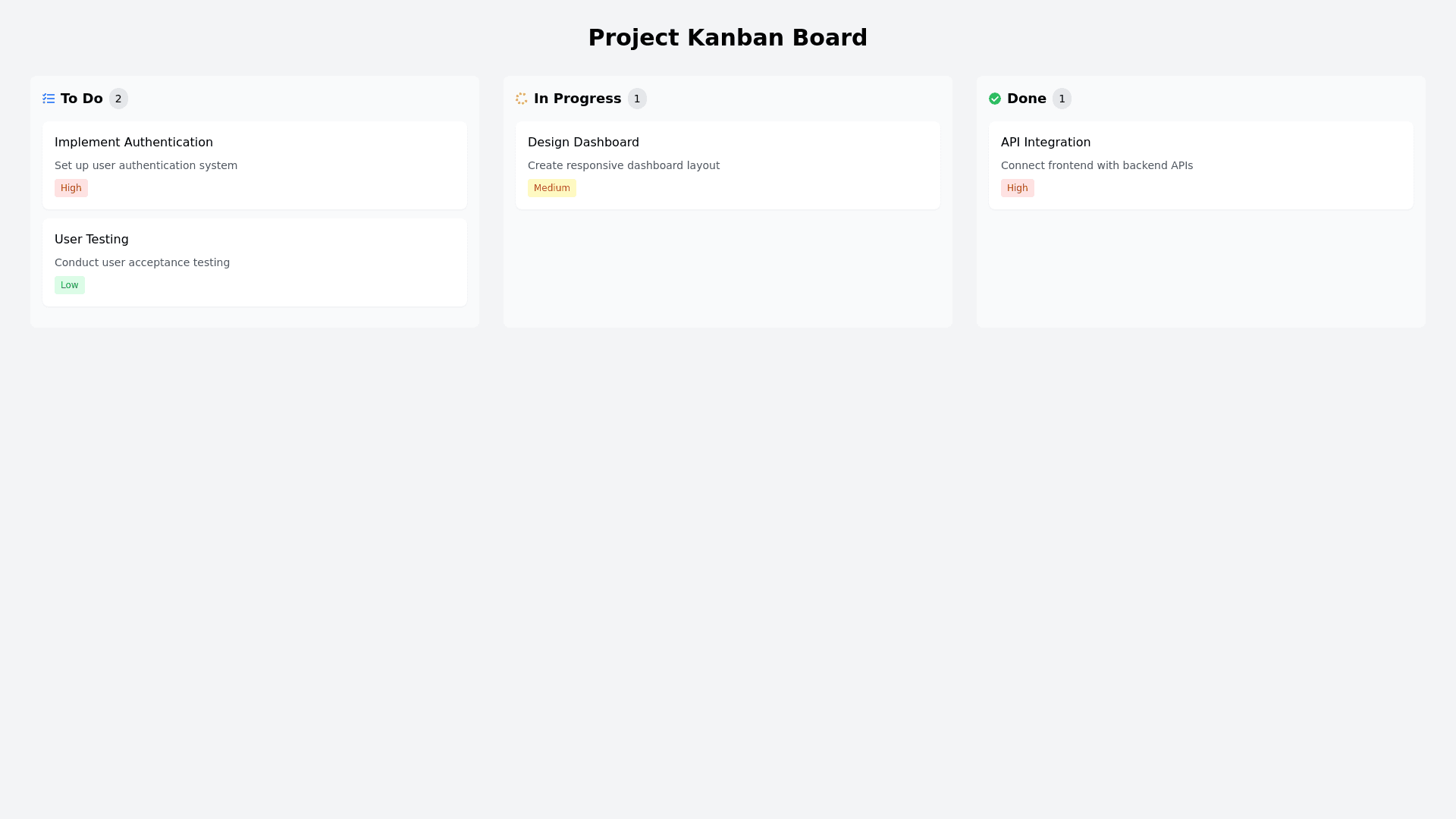Click High tag on Implement Authentication
The width and height of the screenshot is (1456, 819).
[71, 188]
